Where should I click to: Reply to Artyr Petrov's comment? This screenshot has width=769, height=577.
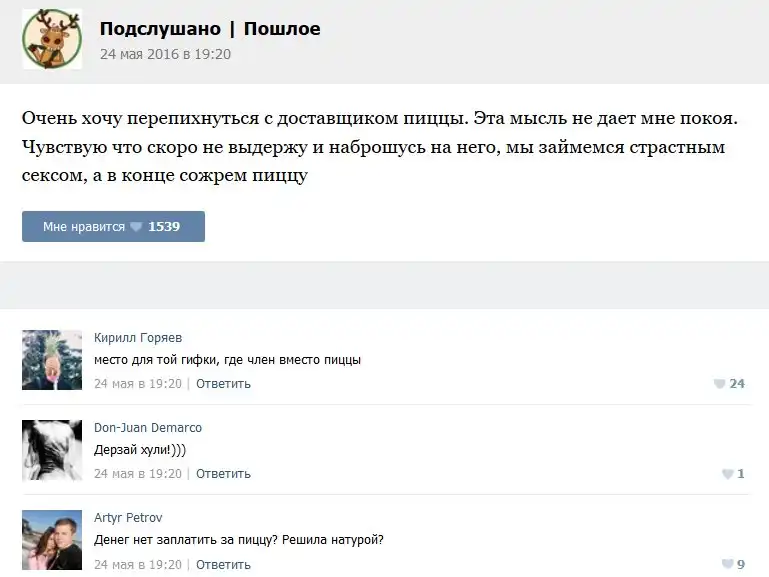[223, 565]
